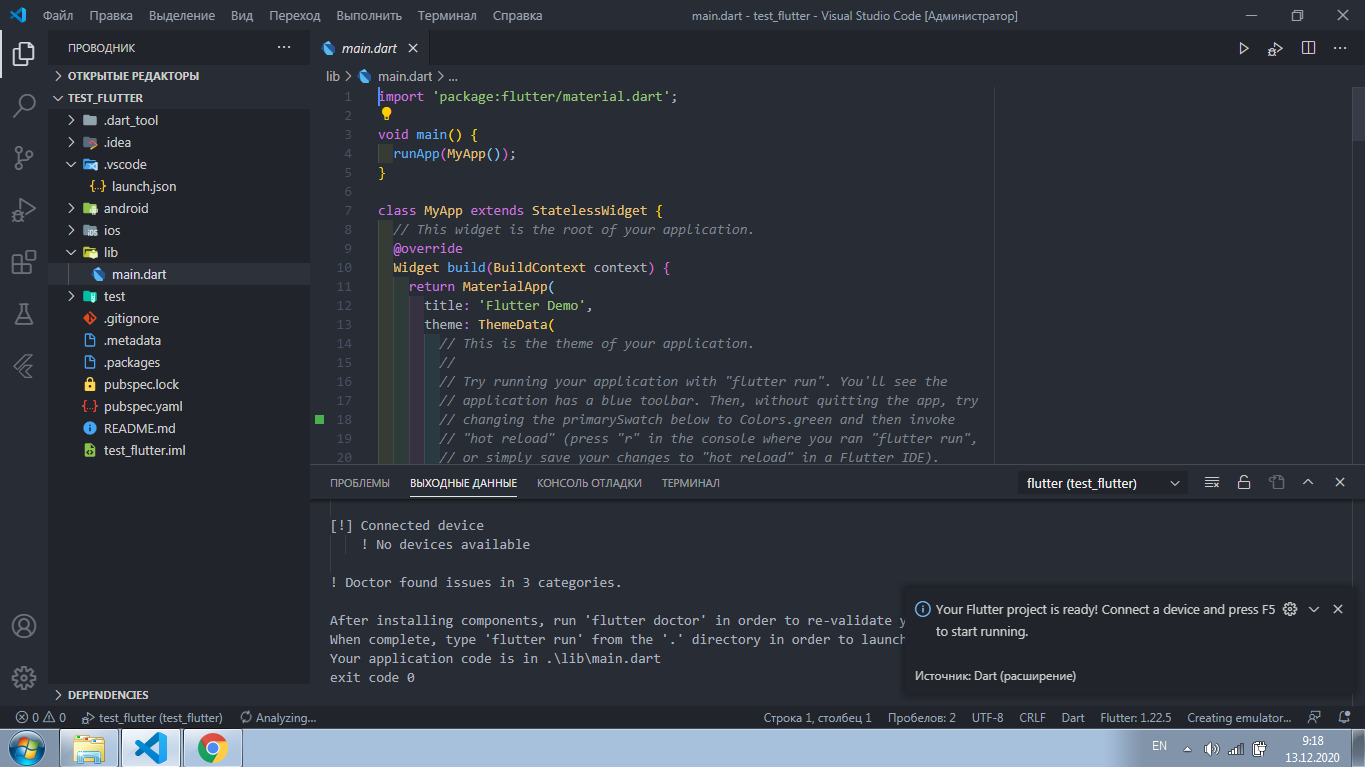Run main.dart with the play icon
Image resolution: width=1365 pixels, height=767 pixels.
pyautogui.click(x=1244, y=48)
